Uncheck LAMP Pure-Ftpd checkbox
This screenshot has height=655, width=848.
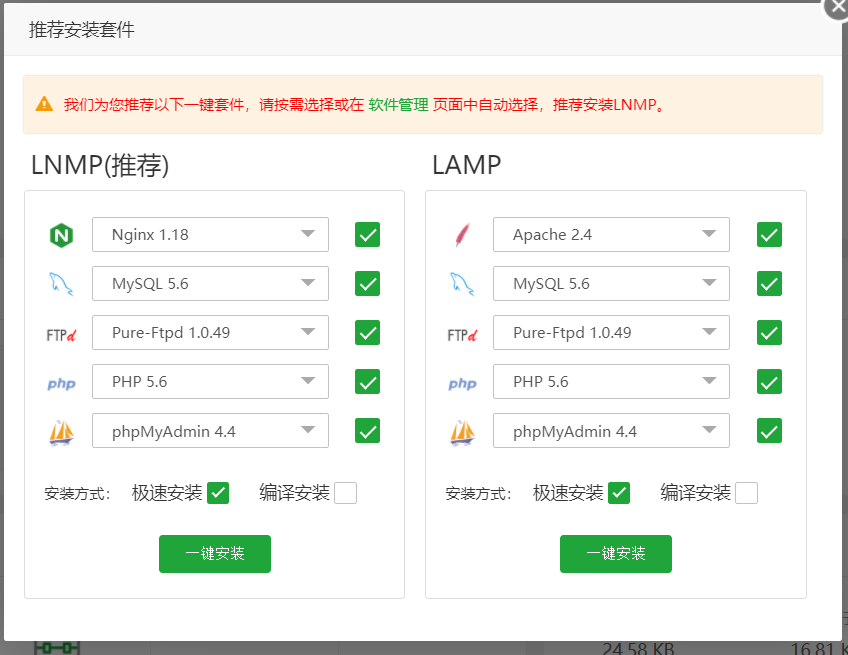[x=770, y=333]
